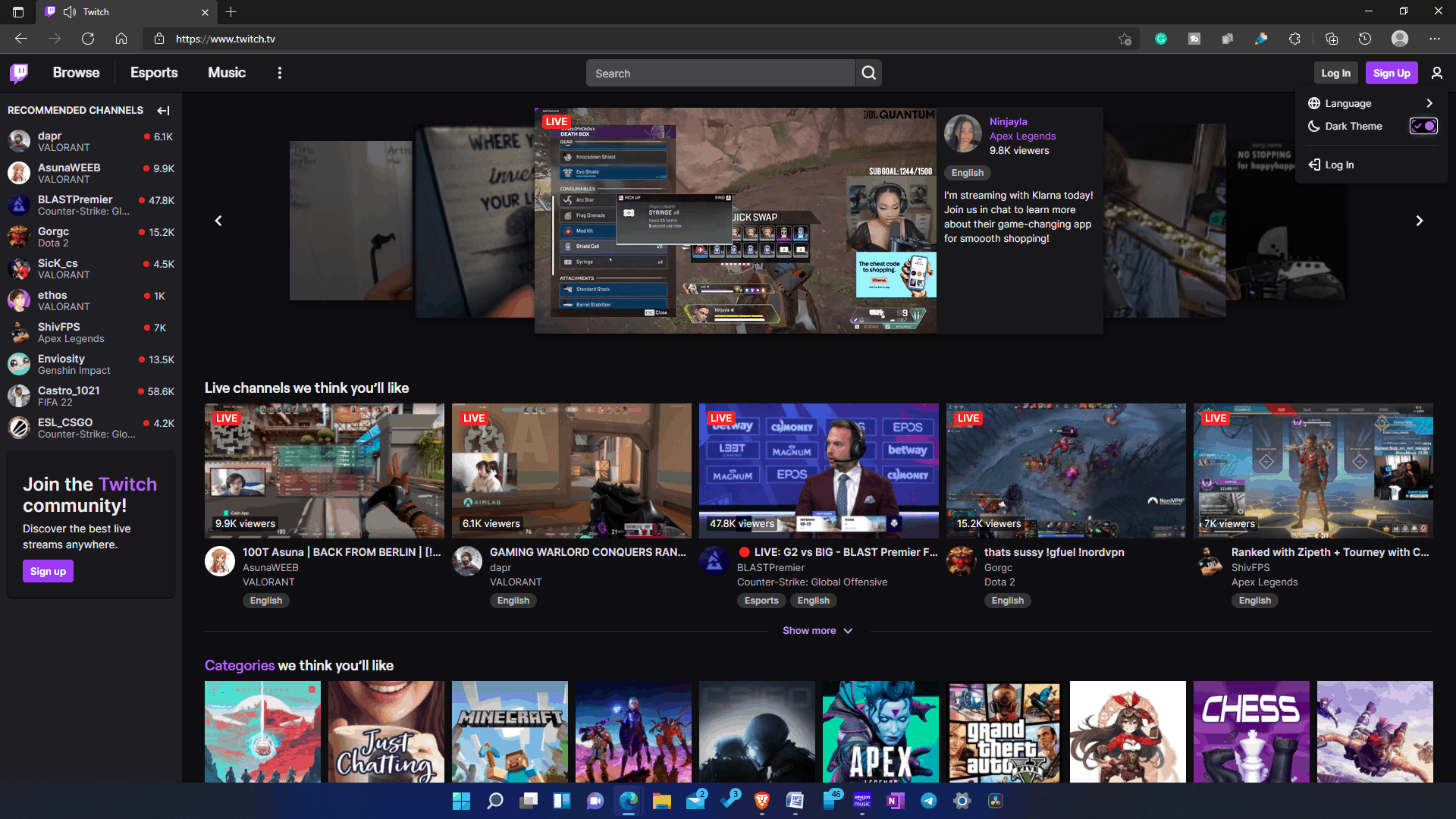Click Ninjayla's profile avatar
The height and width of the screenshot is (819, 1456).
click(963, 133)
